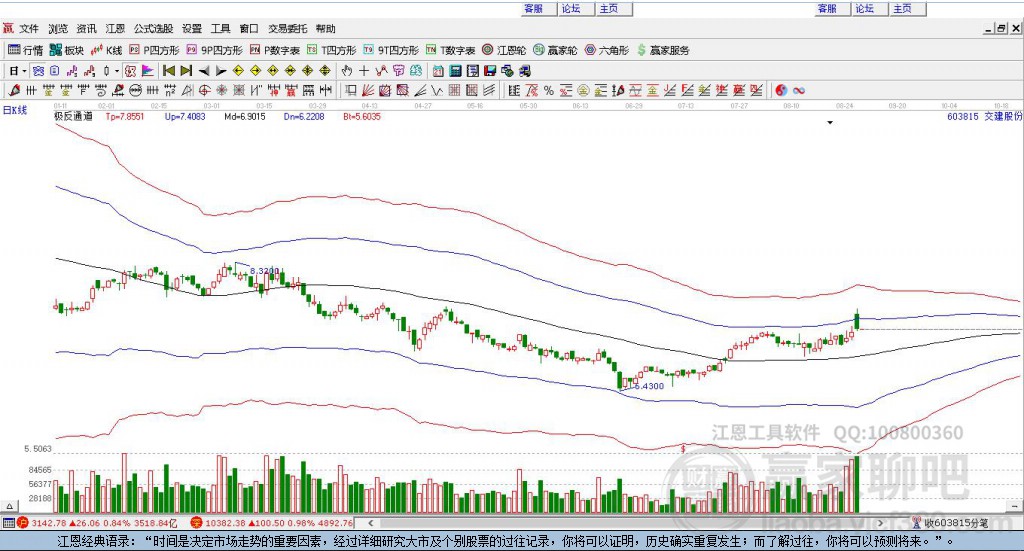1024x551 pixels.
Task: Jump to last bar with skip-to-end arrow
Action: tap(186, 71)
